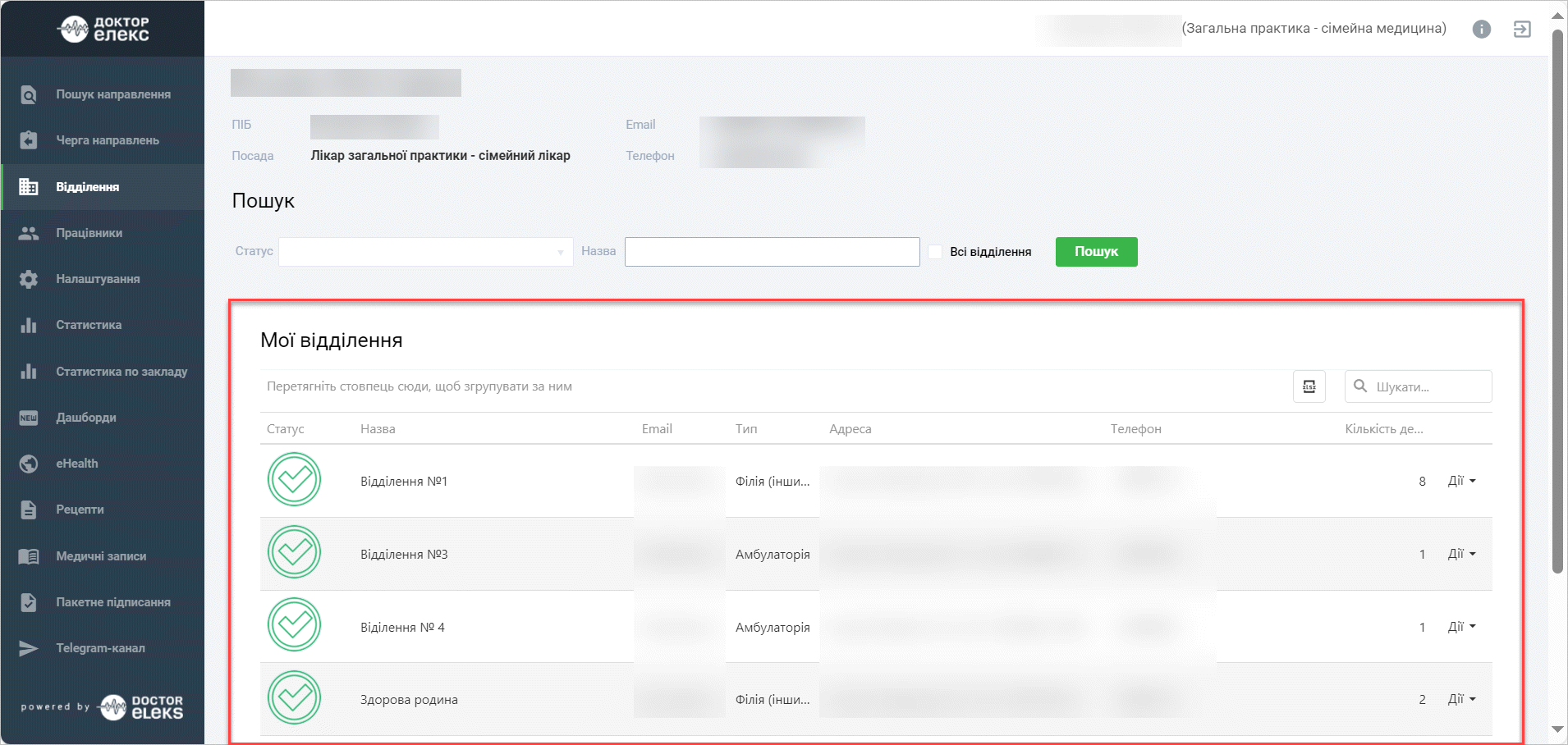Click the Дашборди NEW badge icon

[x=29, y=418]
